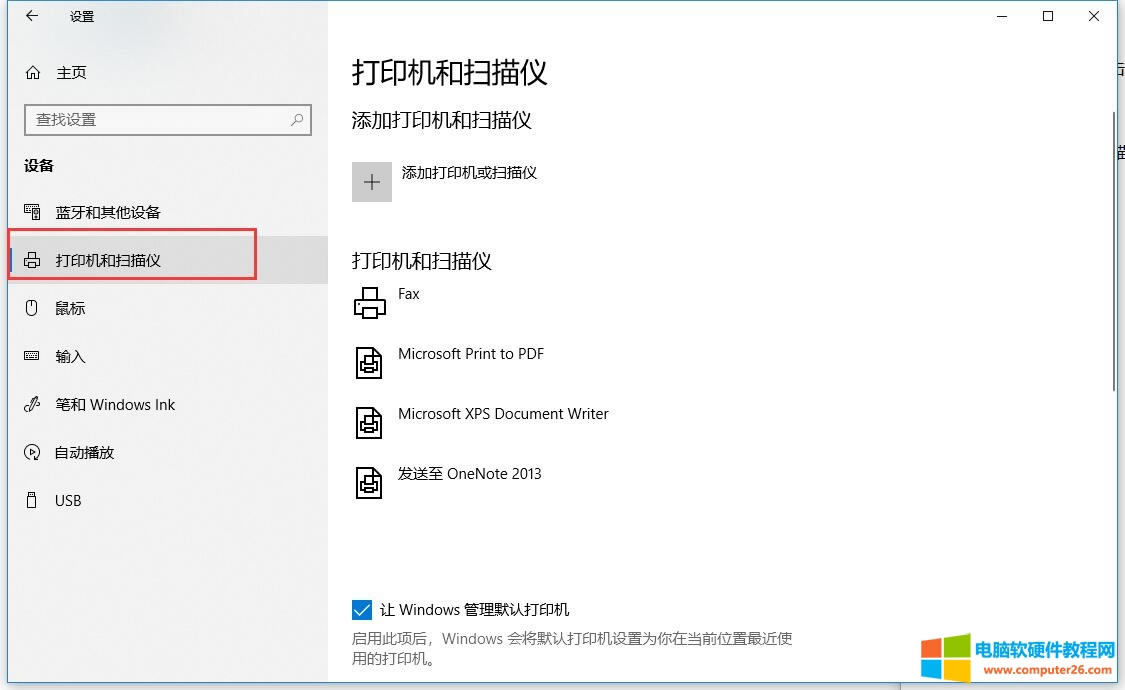Close the 设置 window
The width and height of the screenshot is (1125, 690).
click(1093, 16)
